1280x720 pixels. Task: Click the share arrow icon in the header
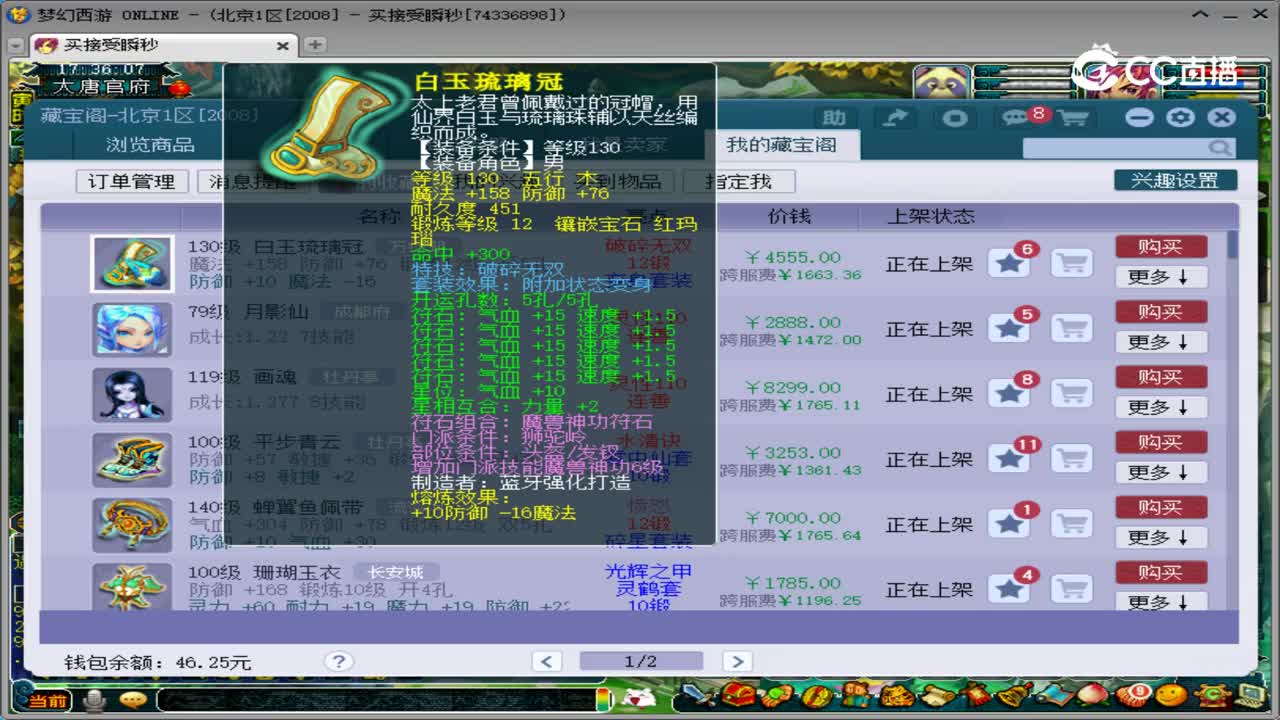click(x=896, y=118)
